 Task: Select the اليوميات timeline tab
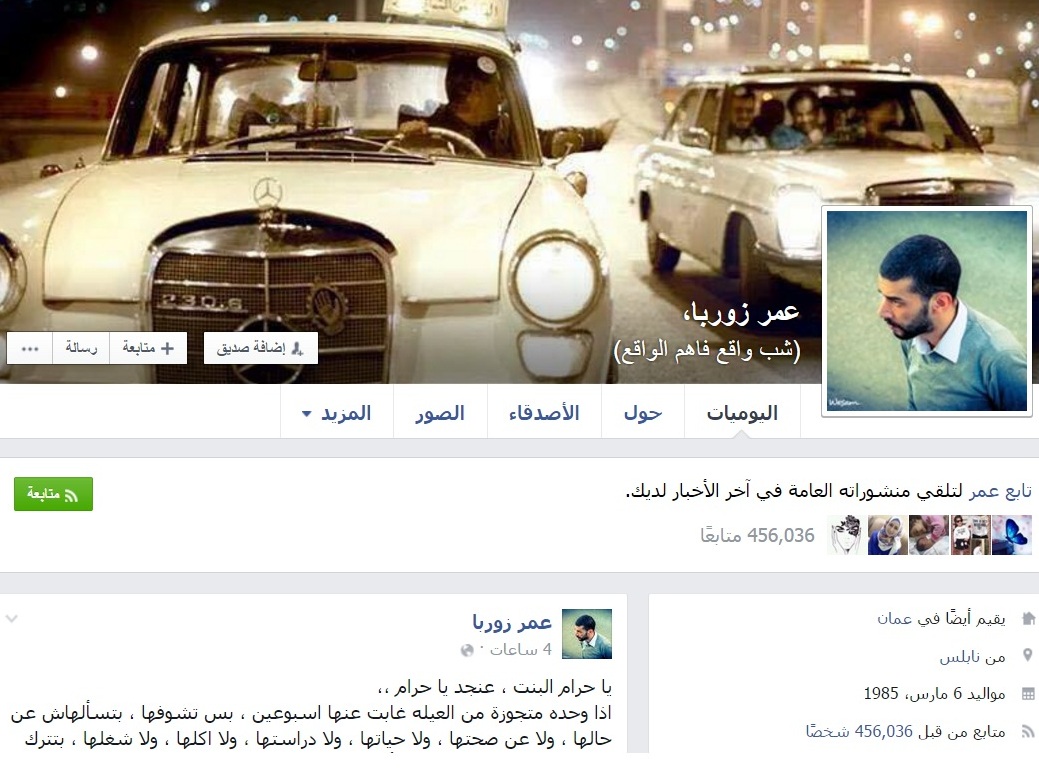point(742,413)
